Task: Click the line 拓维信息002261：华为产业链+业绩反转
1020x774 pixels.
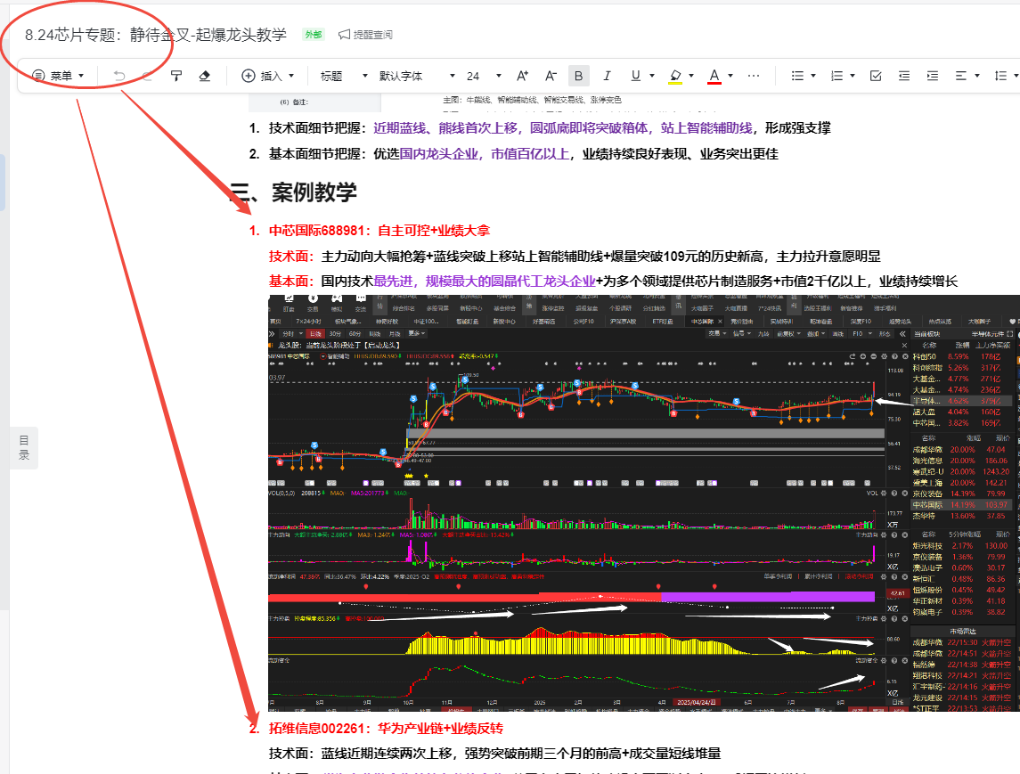Action: point(386,728)
